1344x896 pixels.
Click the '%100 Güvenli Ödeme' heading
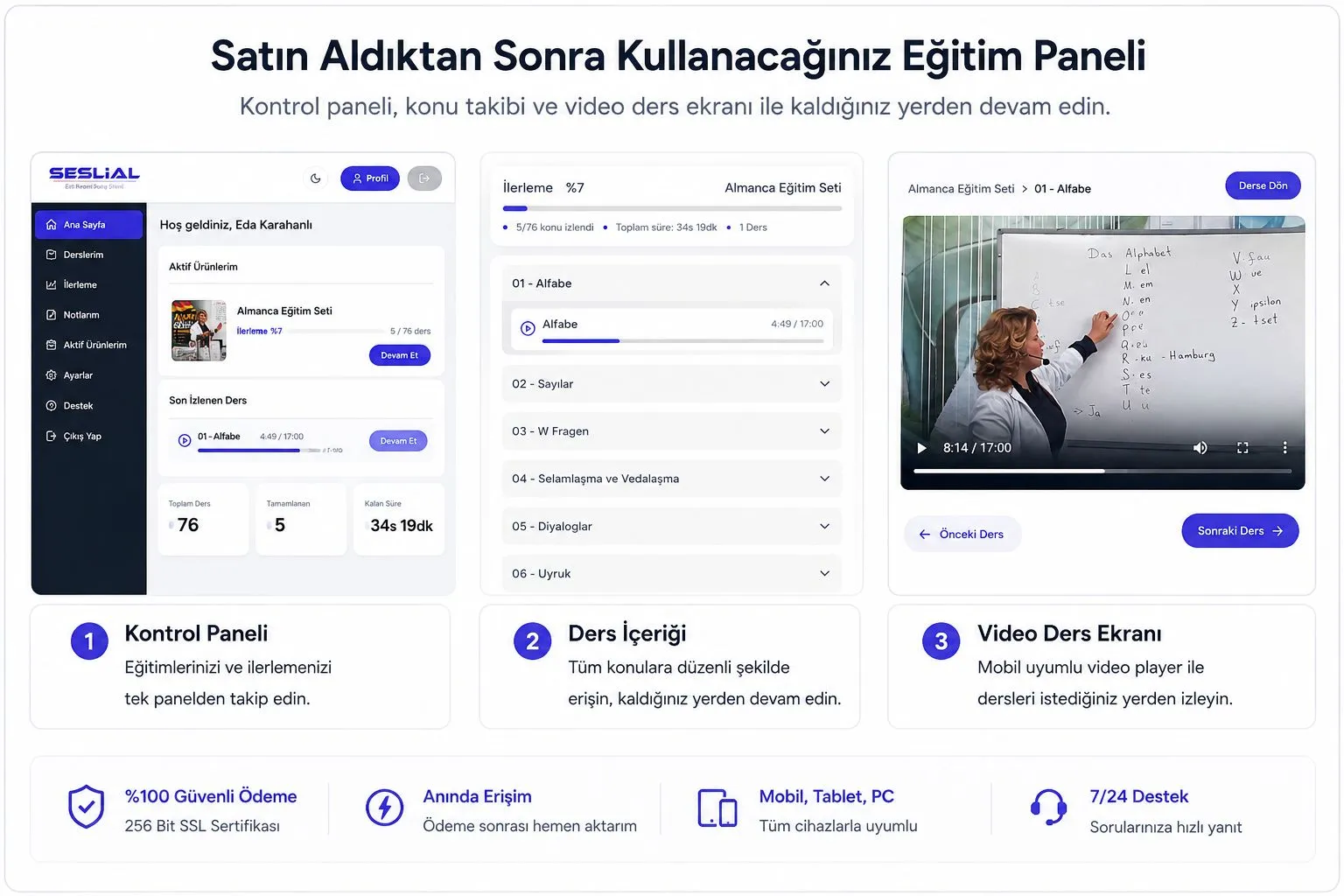point(211,796)
